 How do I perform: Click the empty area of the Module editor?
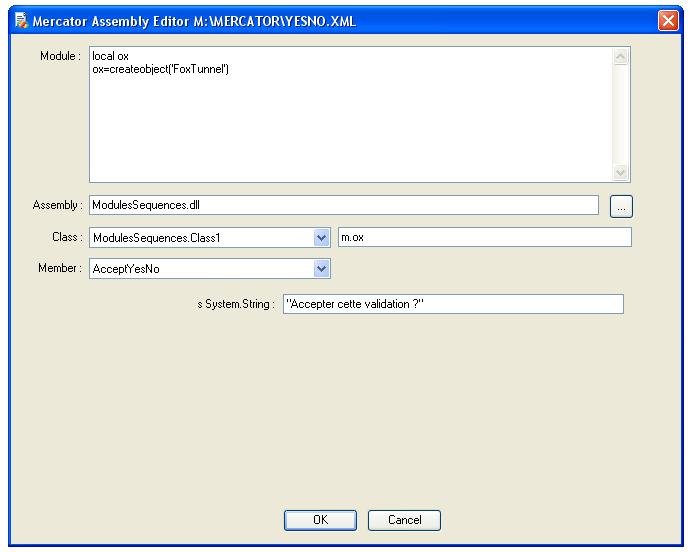tap(350, 130)
